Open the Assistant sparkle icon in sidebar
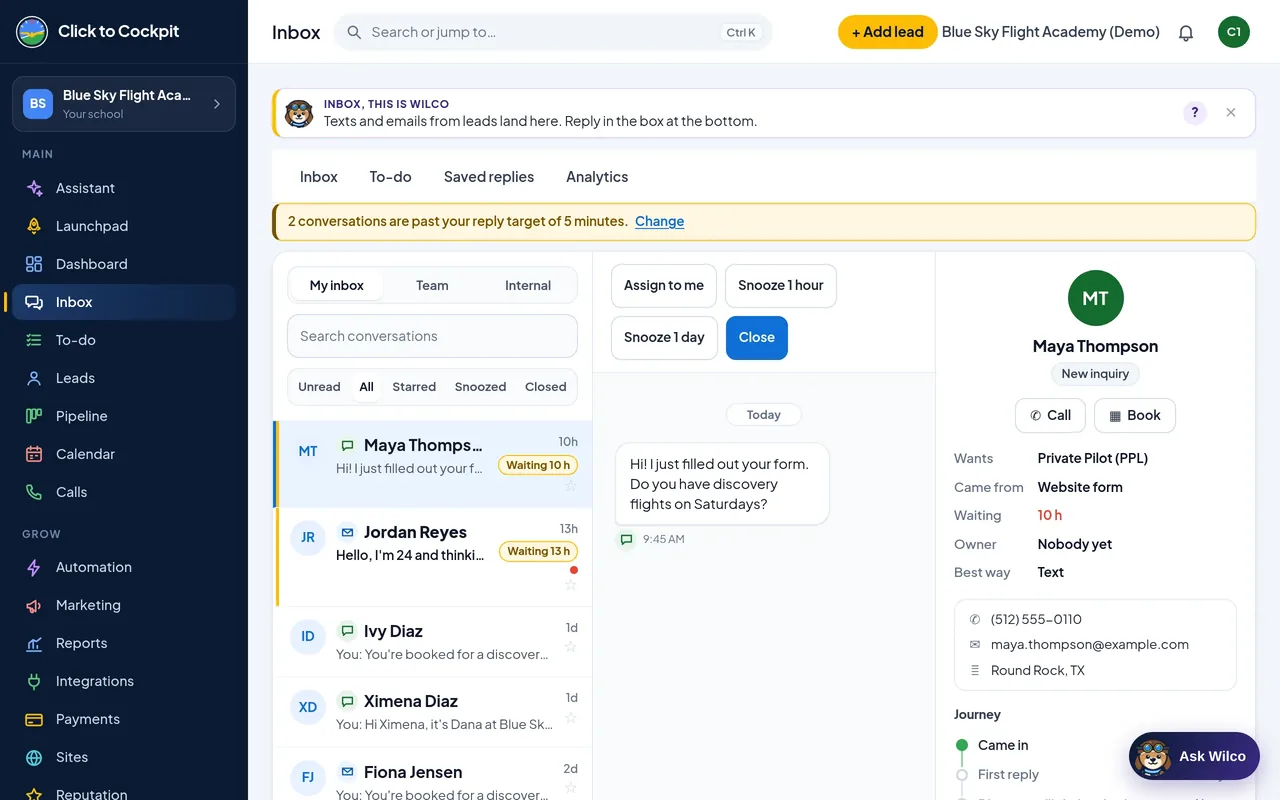The height and width of the screenshot is (800, 1280). tap(34, 188)
